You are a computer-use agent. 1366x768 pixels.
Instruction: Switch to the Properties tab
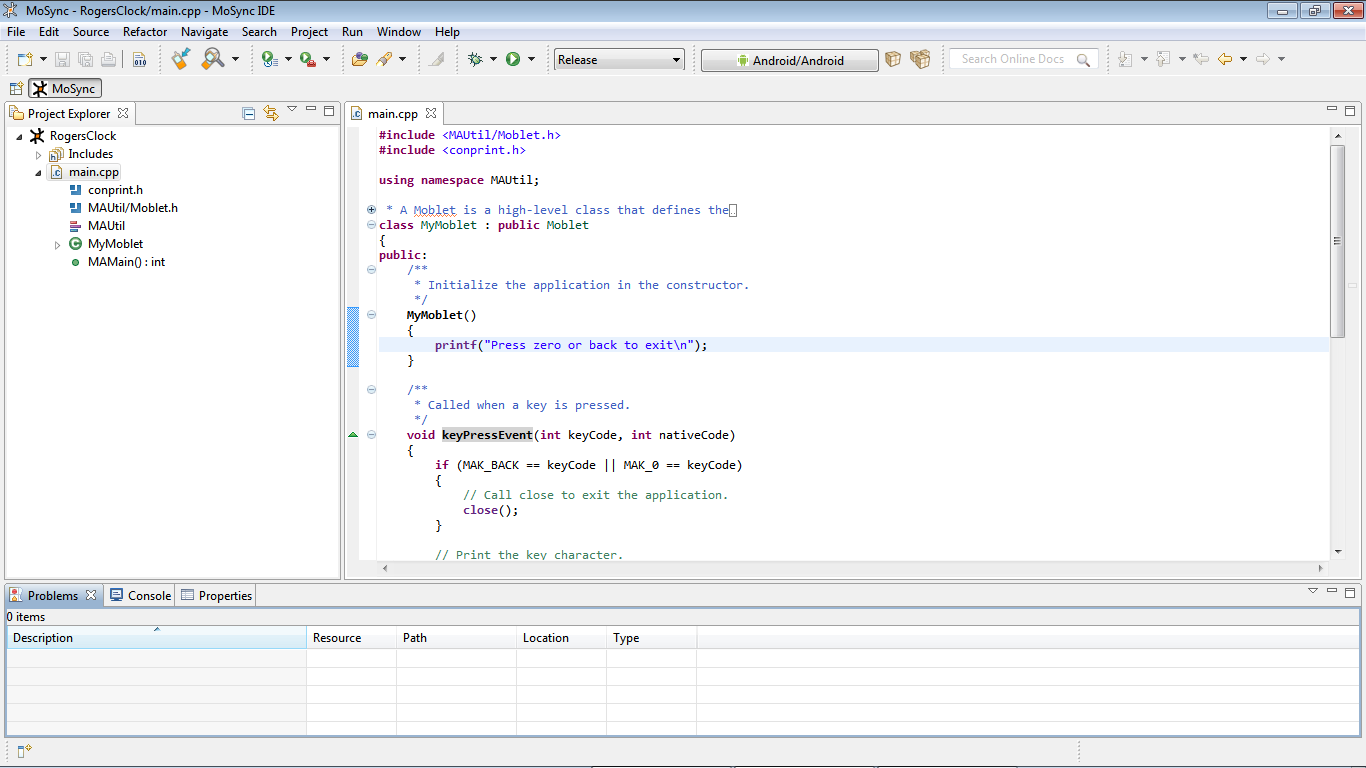[216, 595]
